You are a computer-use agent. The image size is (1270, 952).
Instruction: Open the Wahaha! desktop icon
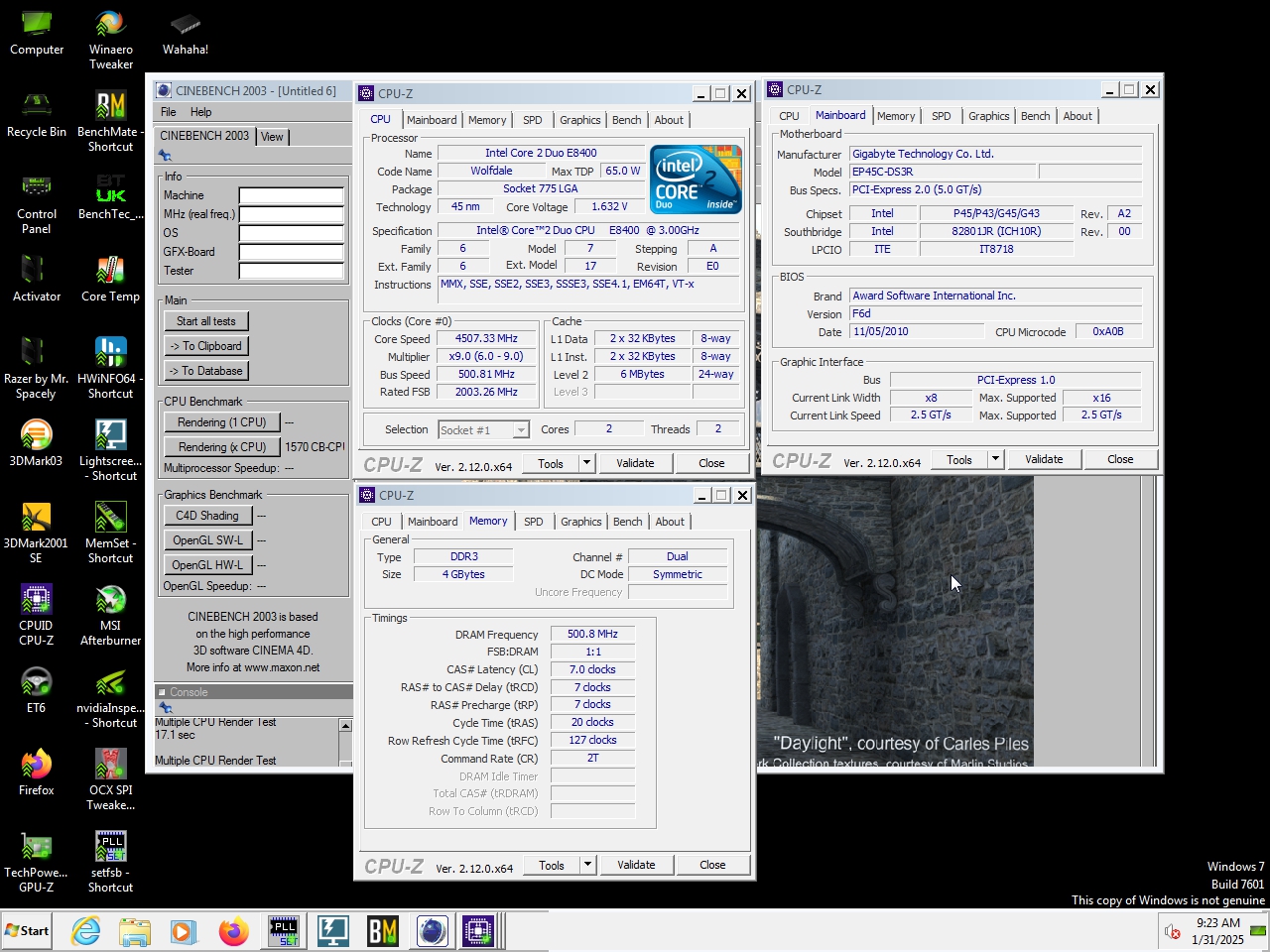click(186, 32)
